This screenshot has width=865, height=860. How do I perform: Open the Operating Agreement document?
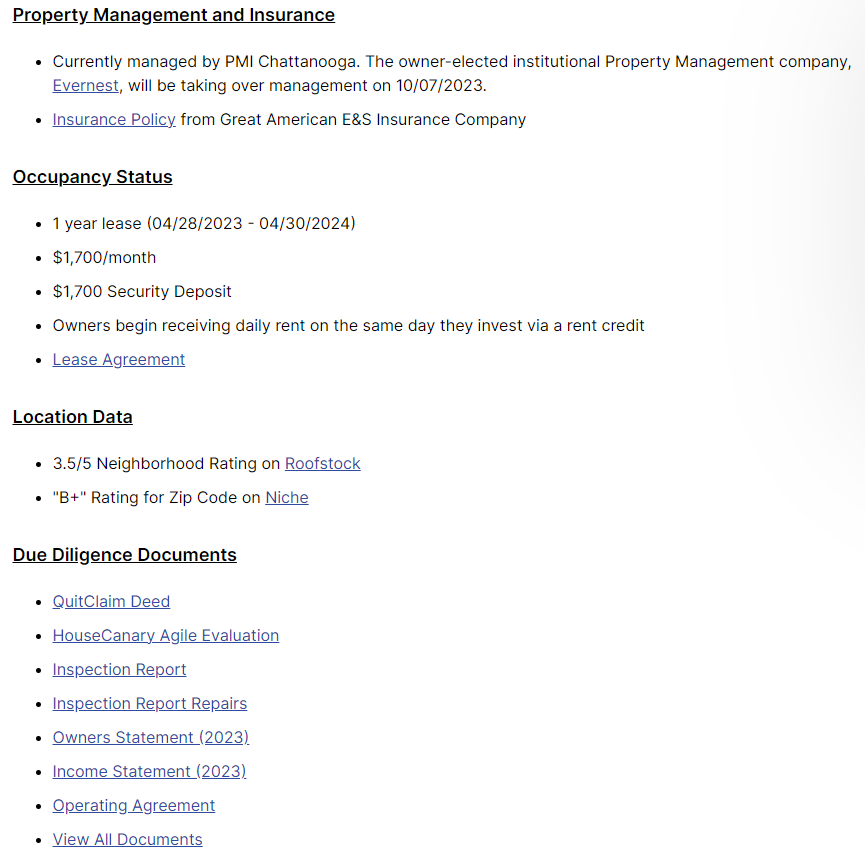(134, 806)
